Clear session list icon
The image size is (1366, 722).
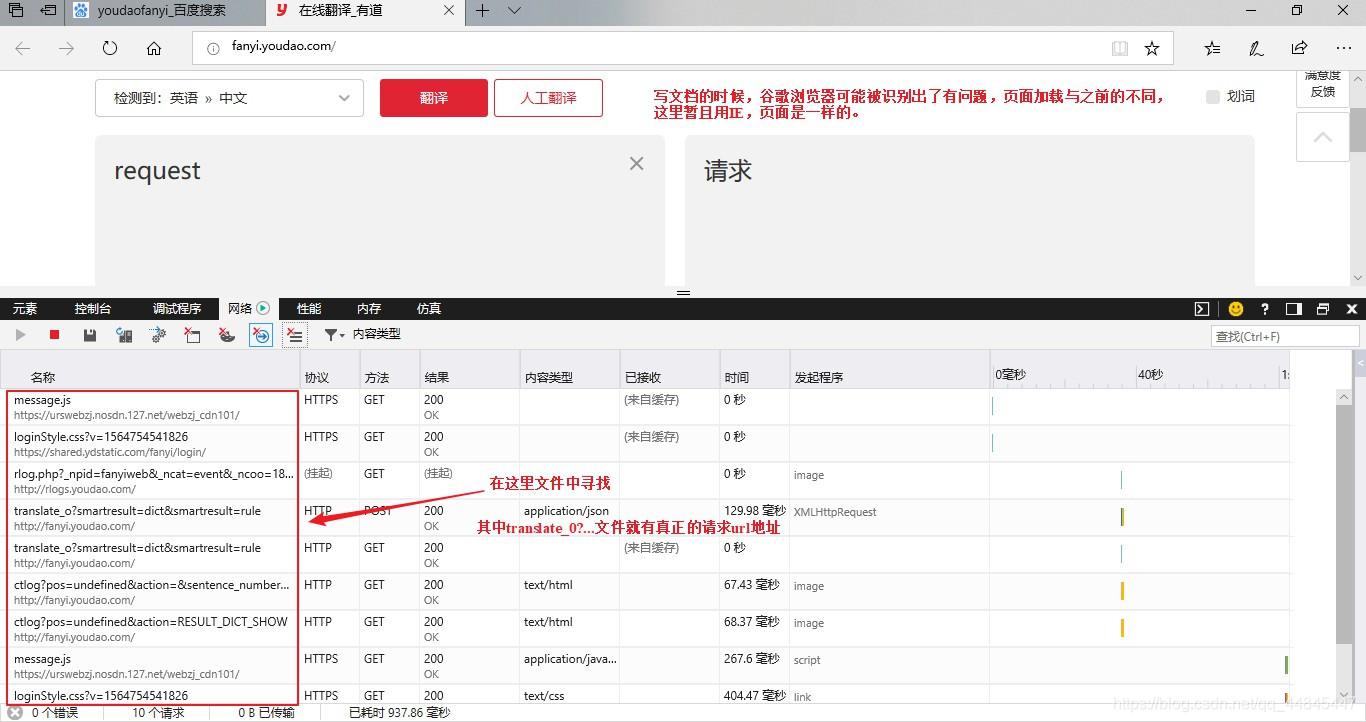tap(295, 336)
